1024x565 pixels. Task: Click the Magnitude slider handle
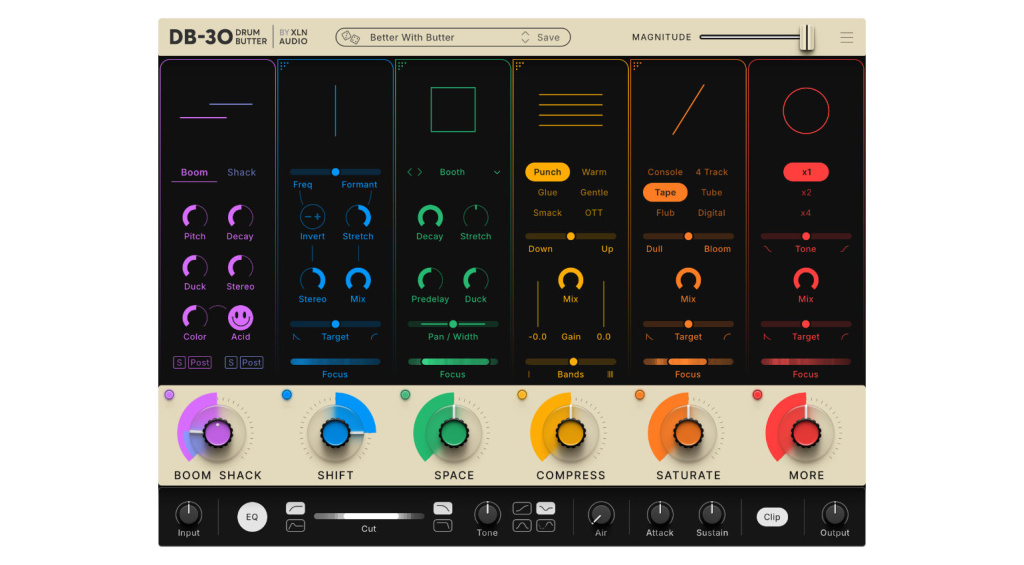pyautogui.click(x=807, y=37)
